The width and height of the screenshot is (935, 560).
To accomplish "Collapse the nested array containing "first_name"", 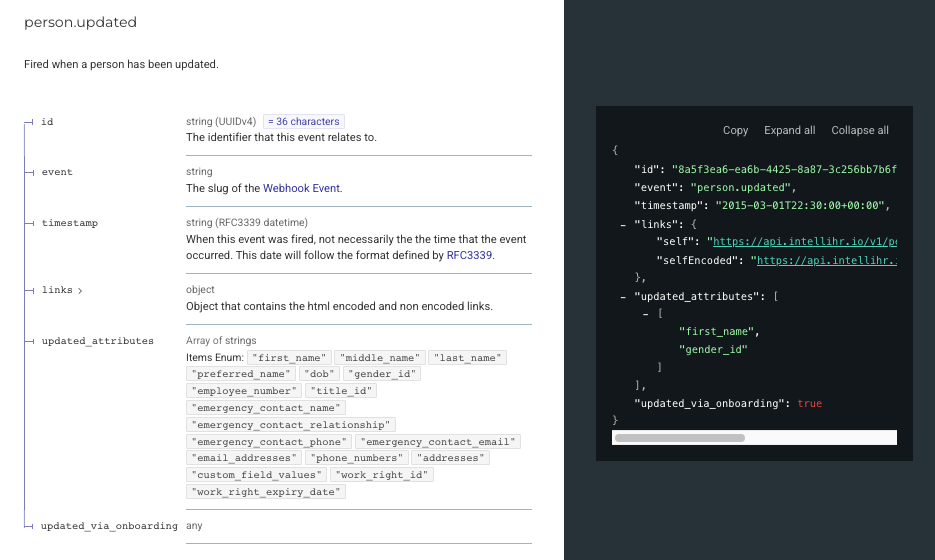I will click(646, 314).
